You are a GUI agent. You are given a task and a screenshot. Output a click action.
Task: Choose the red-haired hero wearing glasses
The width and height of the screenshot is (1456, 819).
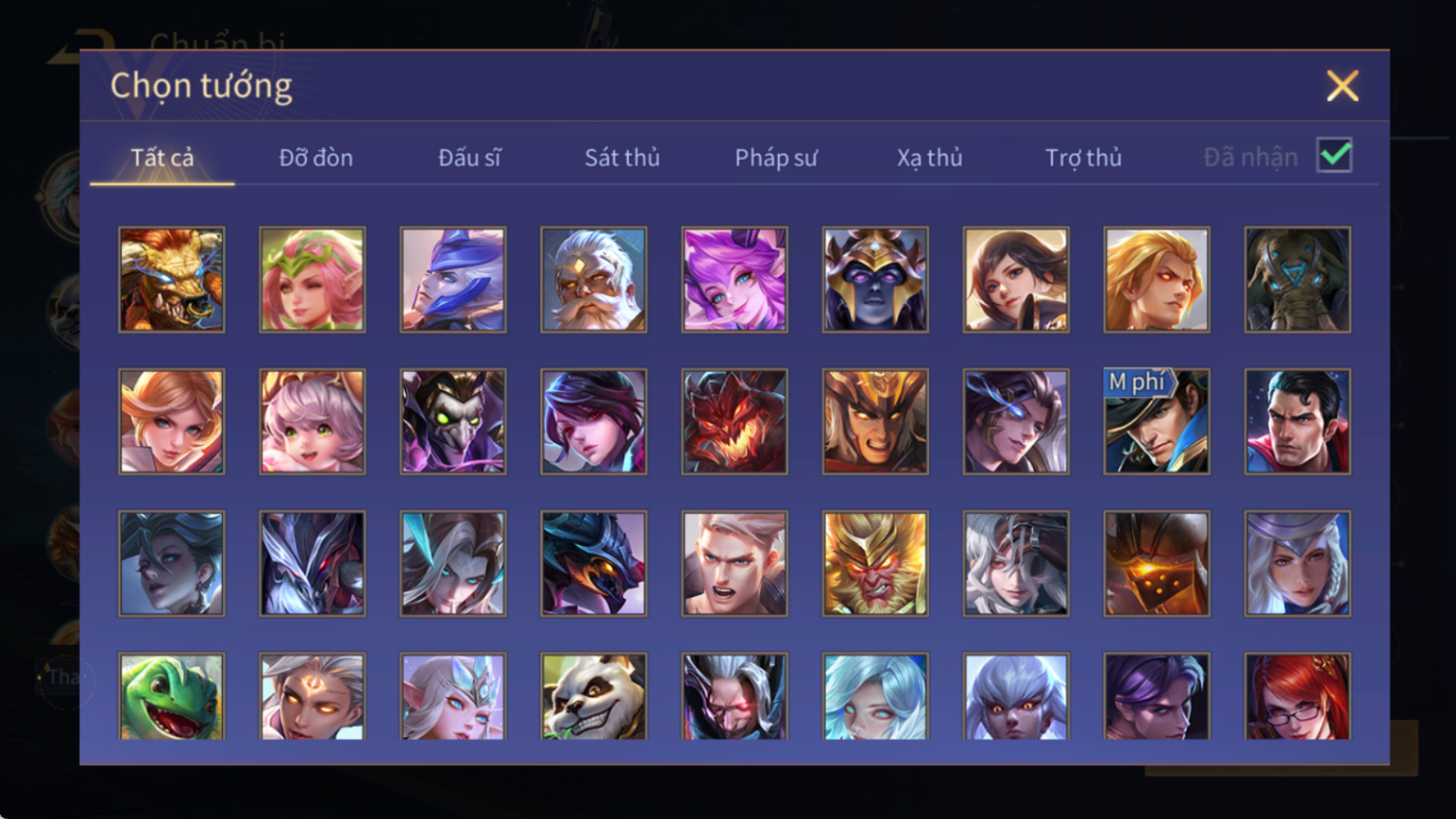point(1297,697)
